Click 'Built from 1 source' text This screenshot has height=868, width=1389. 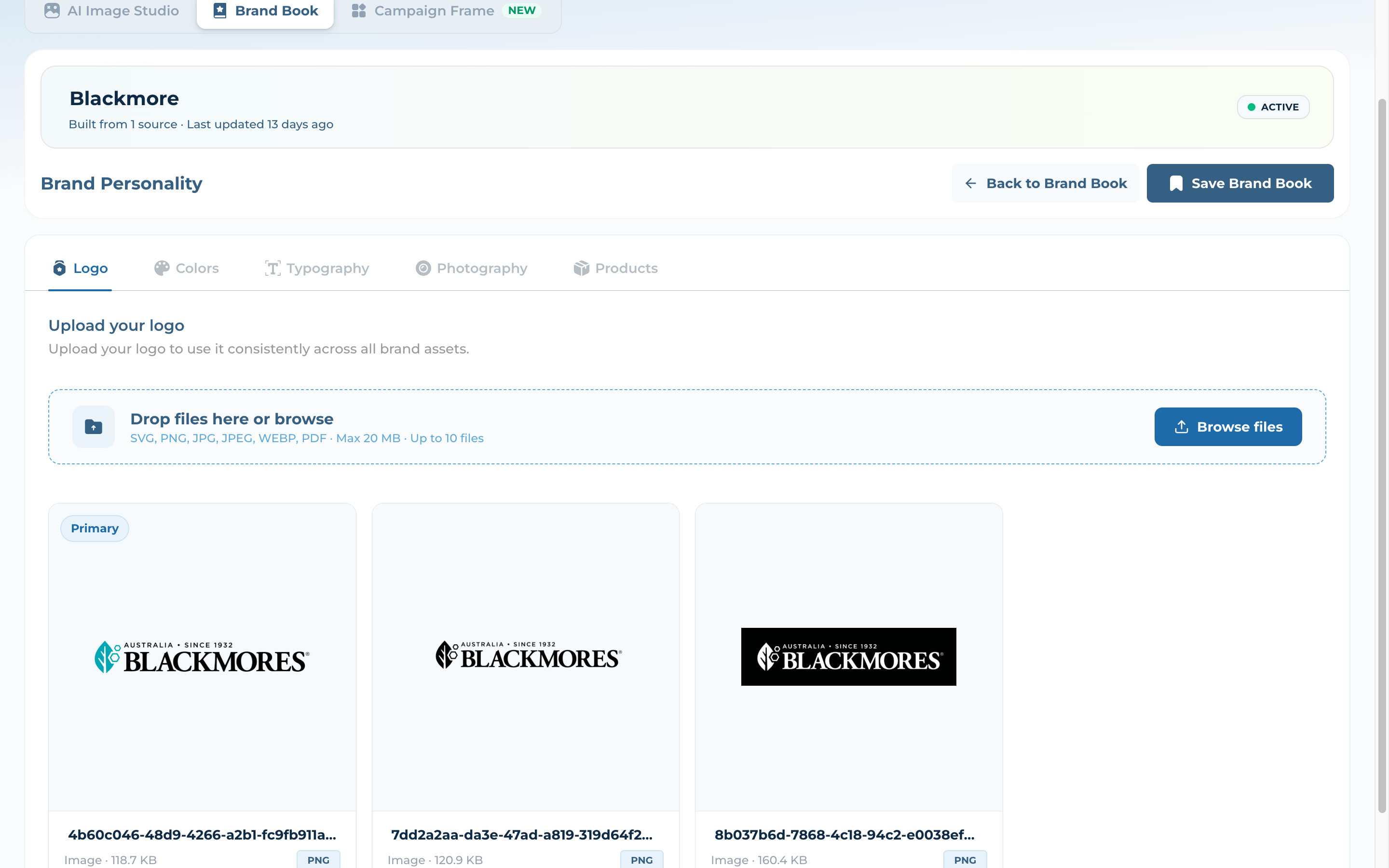123,124
